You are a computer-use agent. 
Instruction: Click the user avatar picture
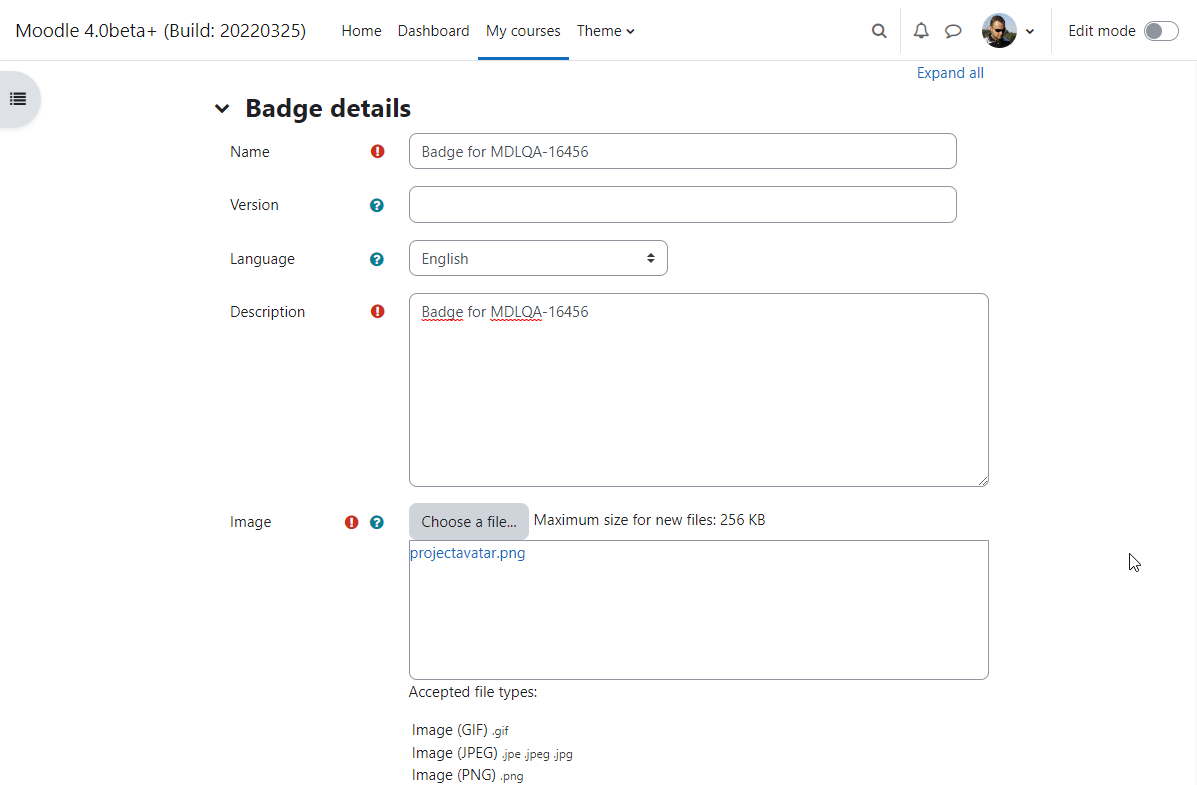click(999, 31)
